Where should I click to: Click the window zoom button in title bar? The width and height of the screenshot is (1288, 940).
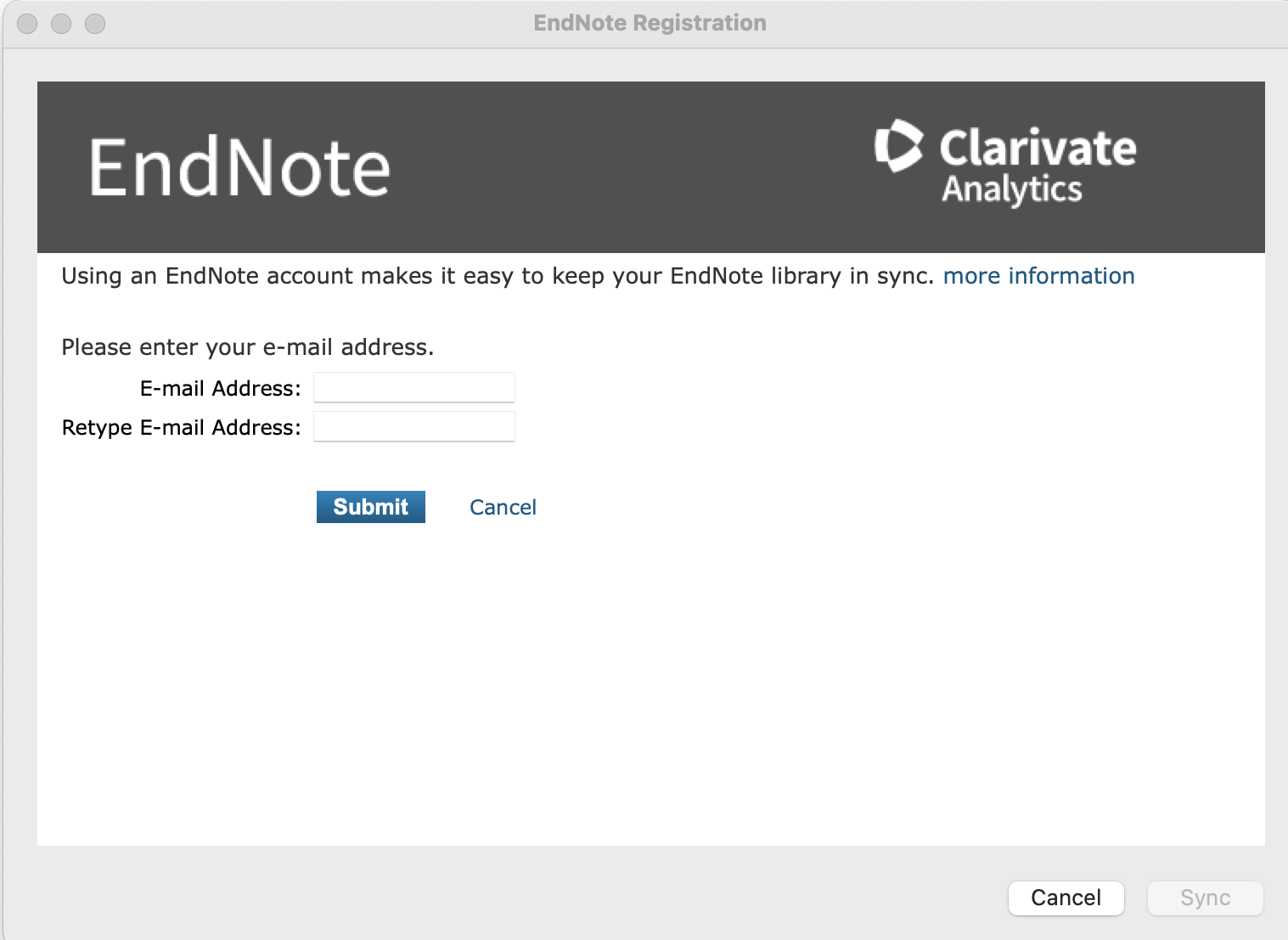point(95,24)
